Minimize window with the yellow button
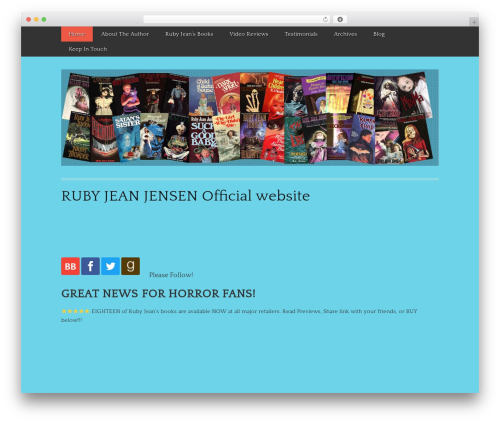The height and width of the screenshot is (423, 500). click(x=36, y=19)
